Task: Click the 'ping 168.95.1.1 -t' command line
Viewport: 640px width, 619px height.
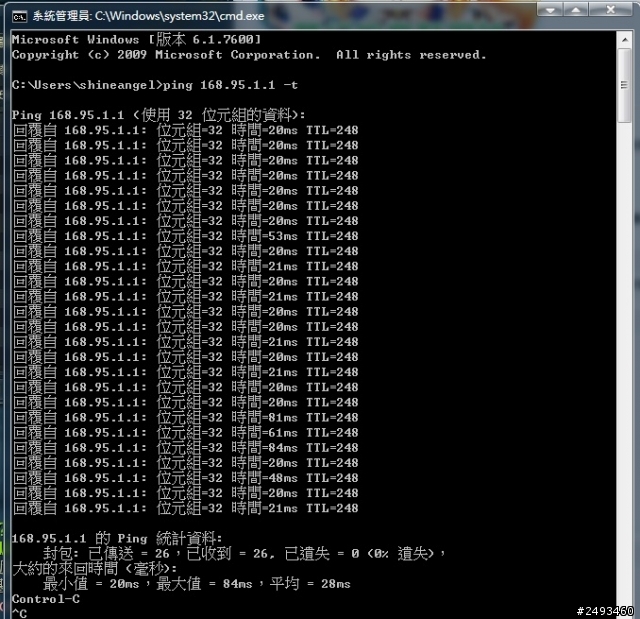Action: tap(155, 85)
